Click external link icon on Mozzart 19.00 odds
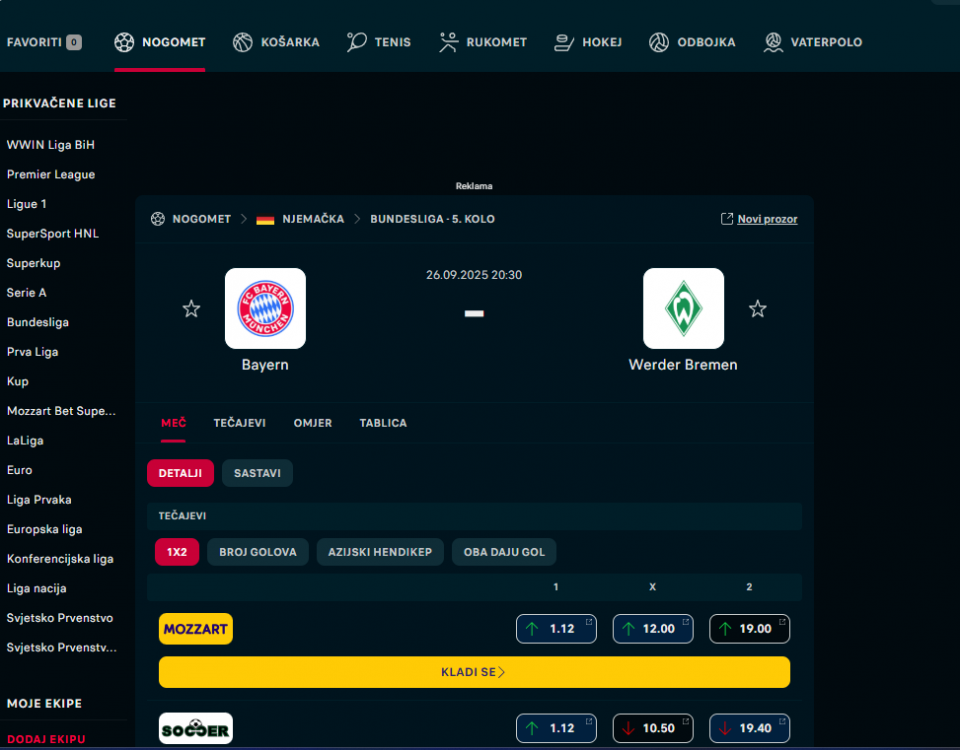960x750 pixels. click(782, 622)
